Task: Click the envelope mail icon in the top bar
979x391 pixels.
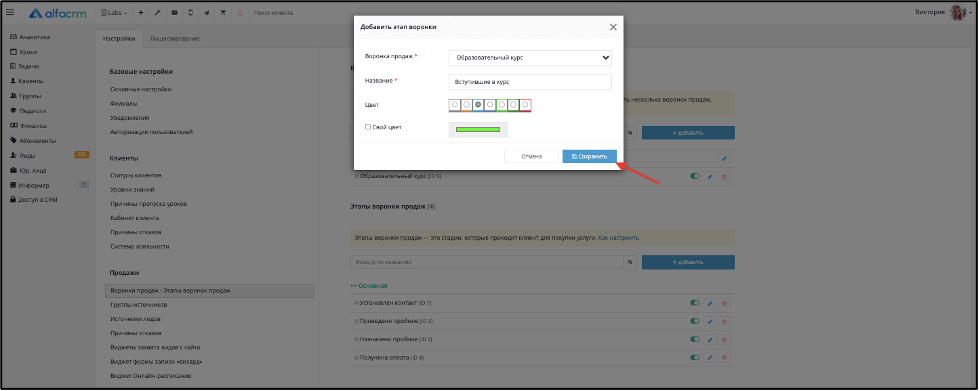Action: 174,12
